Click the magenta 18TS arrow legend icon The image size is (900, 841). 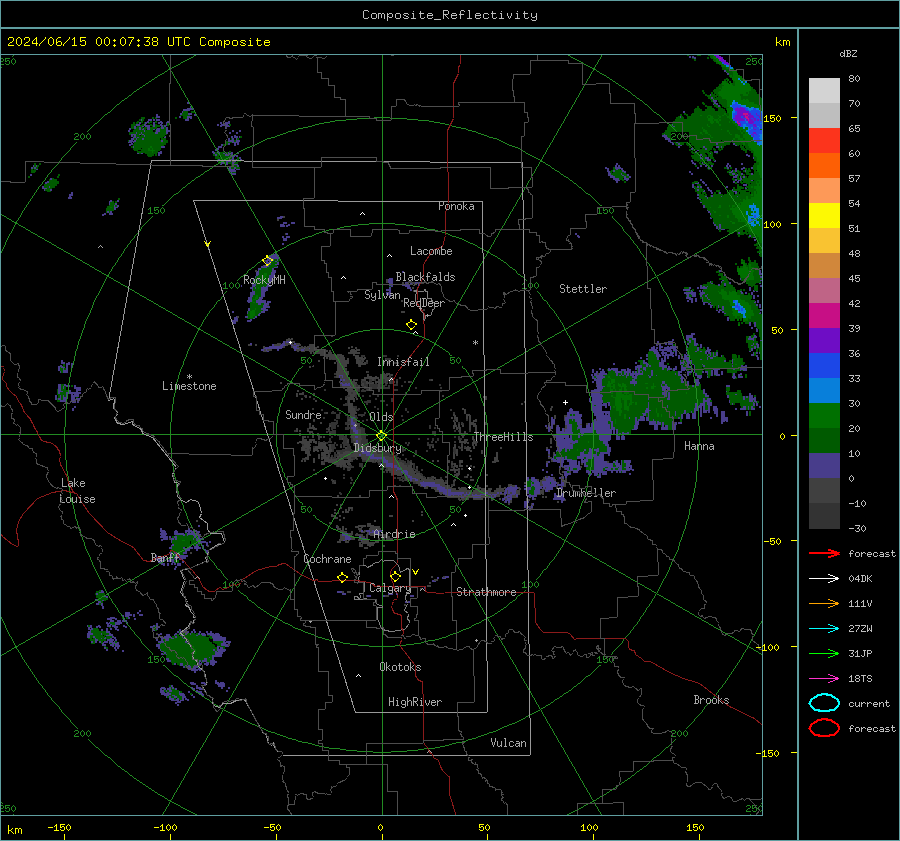(x=824, y=679)
